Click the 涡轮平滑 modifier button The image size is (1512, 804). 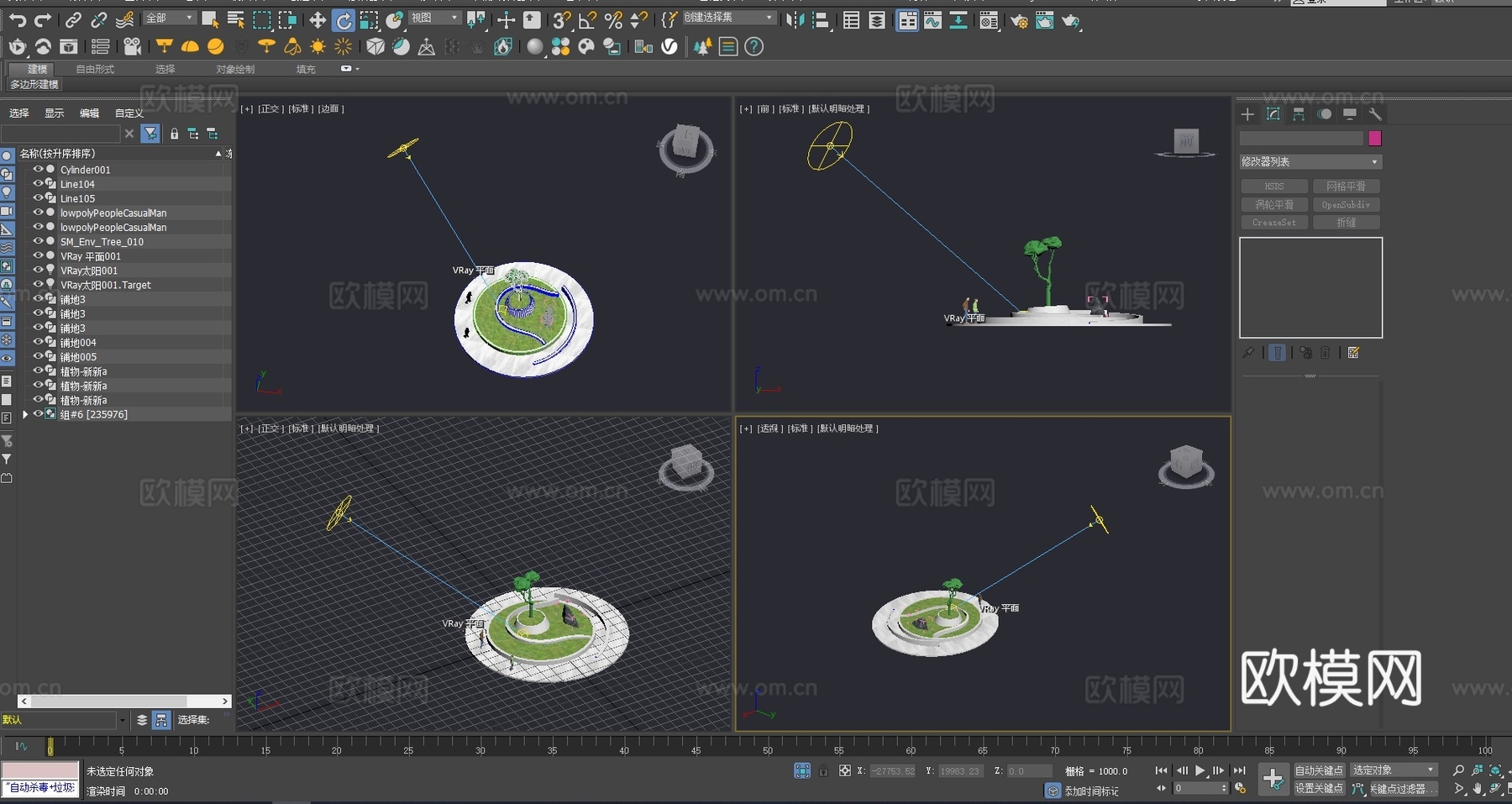[1274, 204]
